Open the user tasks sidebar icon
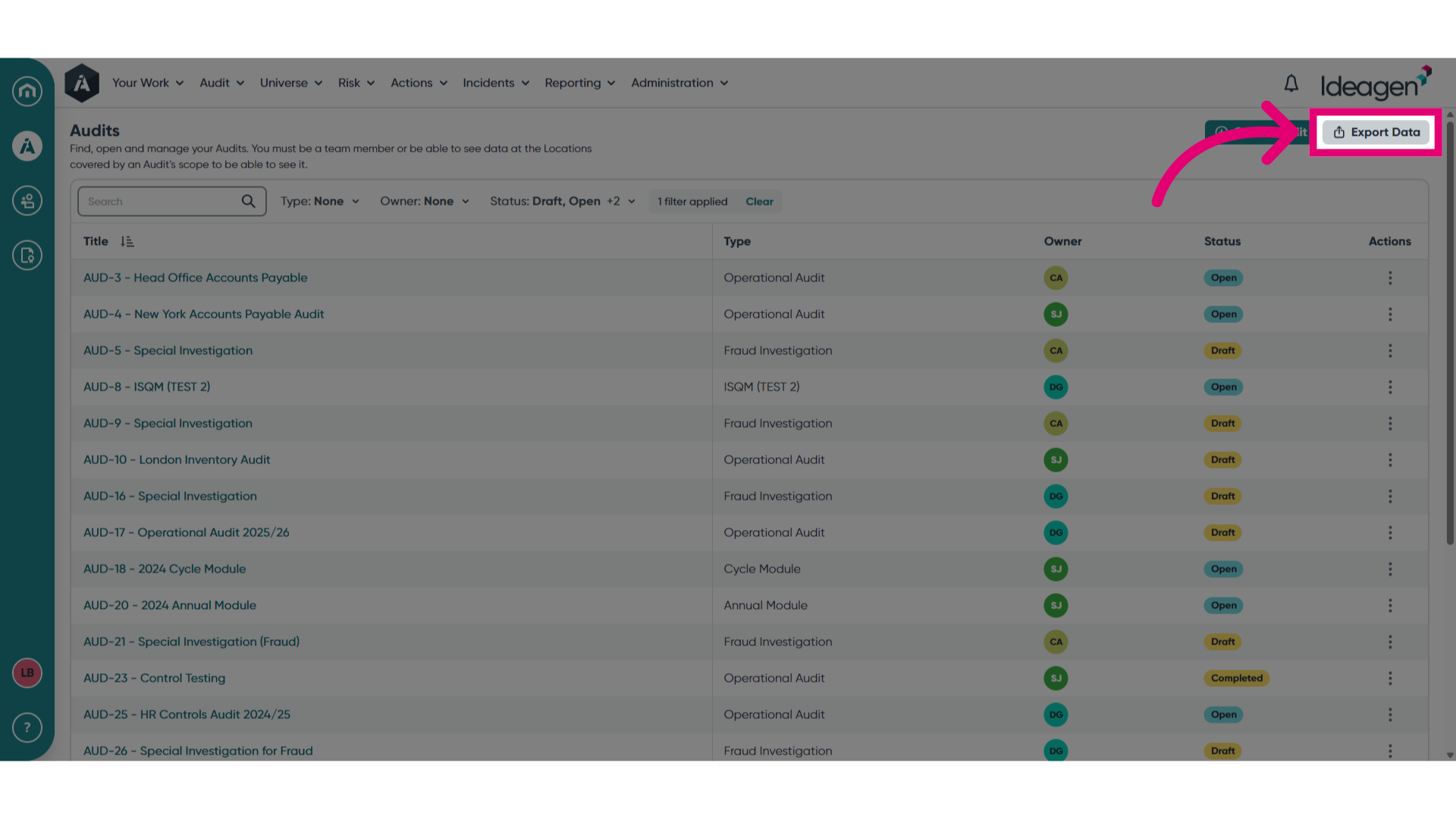Screen dimensions: 1456x819 pyautogui.click(x=27, y=201)
